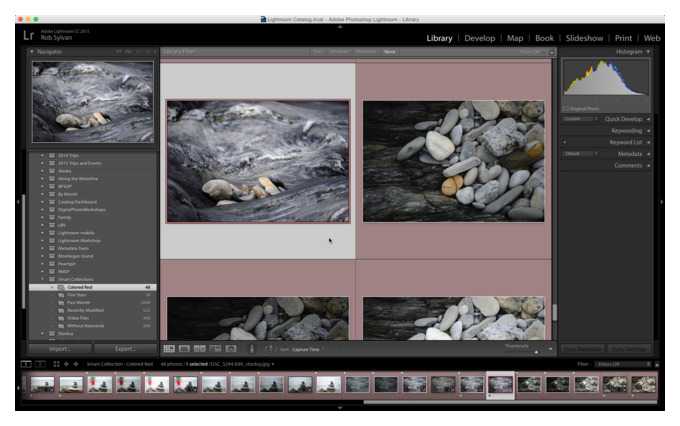Screen dimensions: 680x426
Task: Click the filmstrip grid shortcut icon
Action: click(x=57, y=364)
